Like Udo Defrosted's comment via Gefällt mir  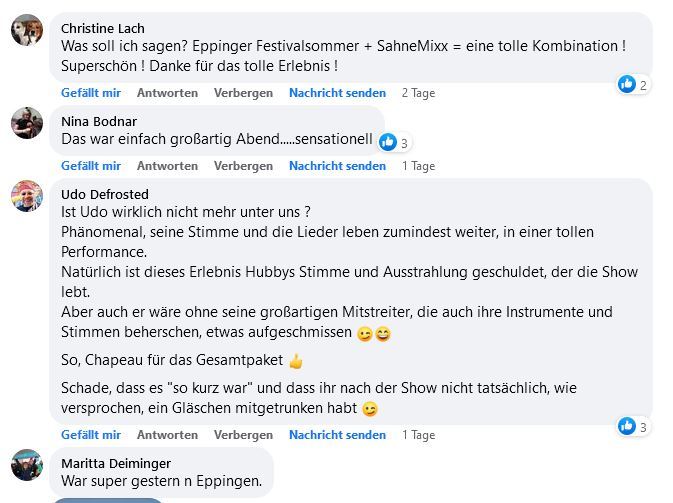click(91, 435)
